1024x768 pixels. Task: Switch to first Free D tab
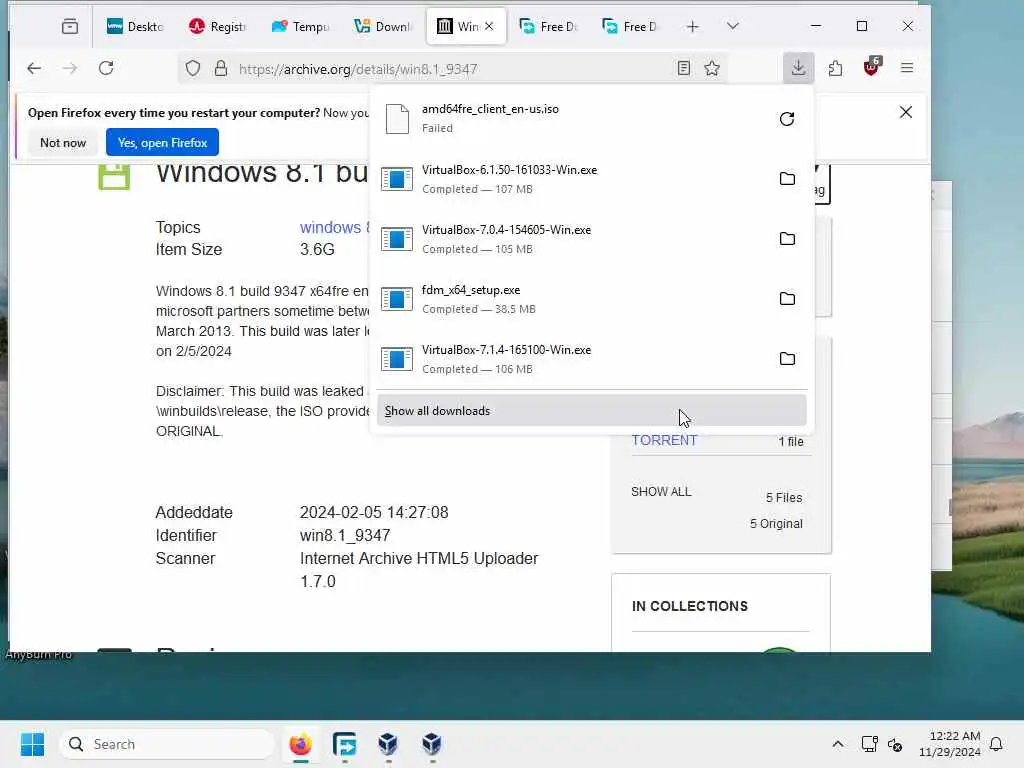549,27
